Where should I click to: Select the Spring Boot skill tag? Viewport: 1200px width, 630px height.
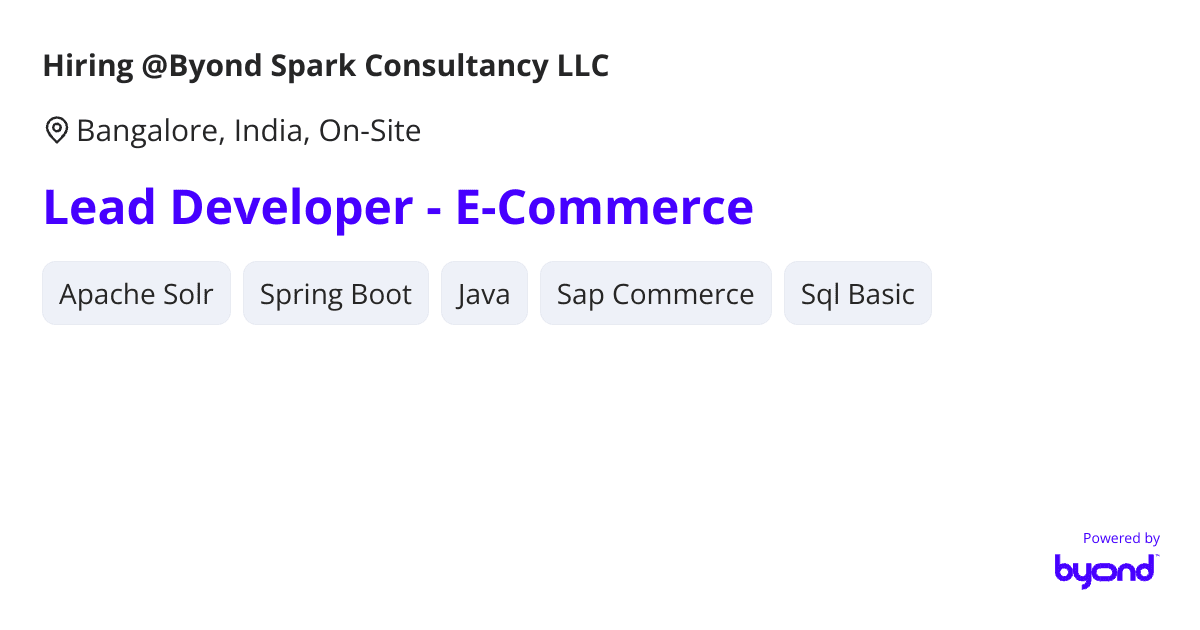pyautogui.click(x=336, y=294)
